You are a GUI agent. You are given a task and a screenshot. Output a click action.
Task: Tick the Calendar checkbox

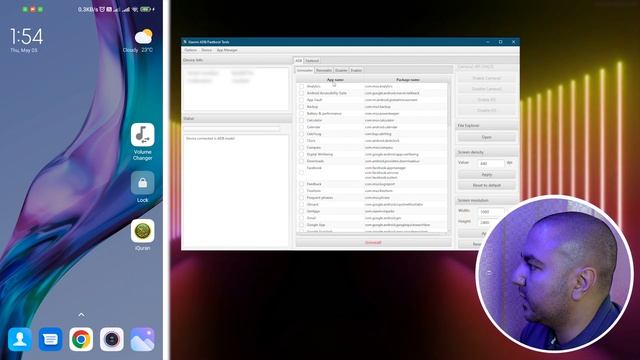tap(301, 127)
